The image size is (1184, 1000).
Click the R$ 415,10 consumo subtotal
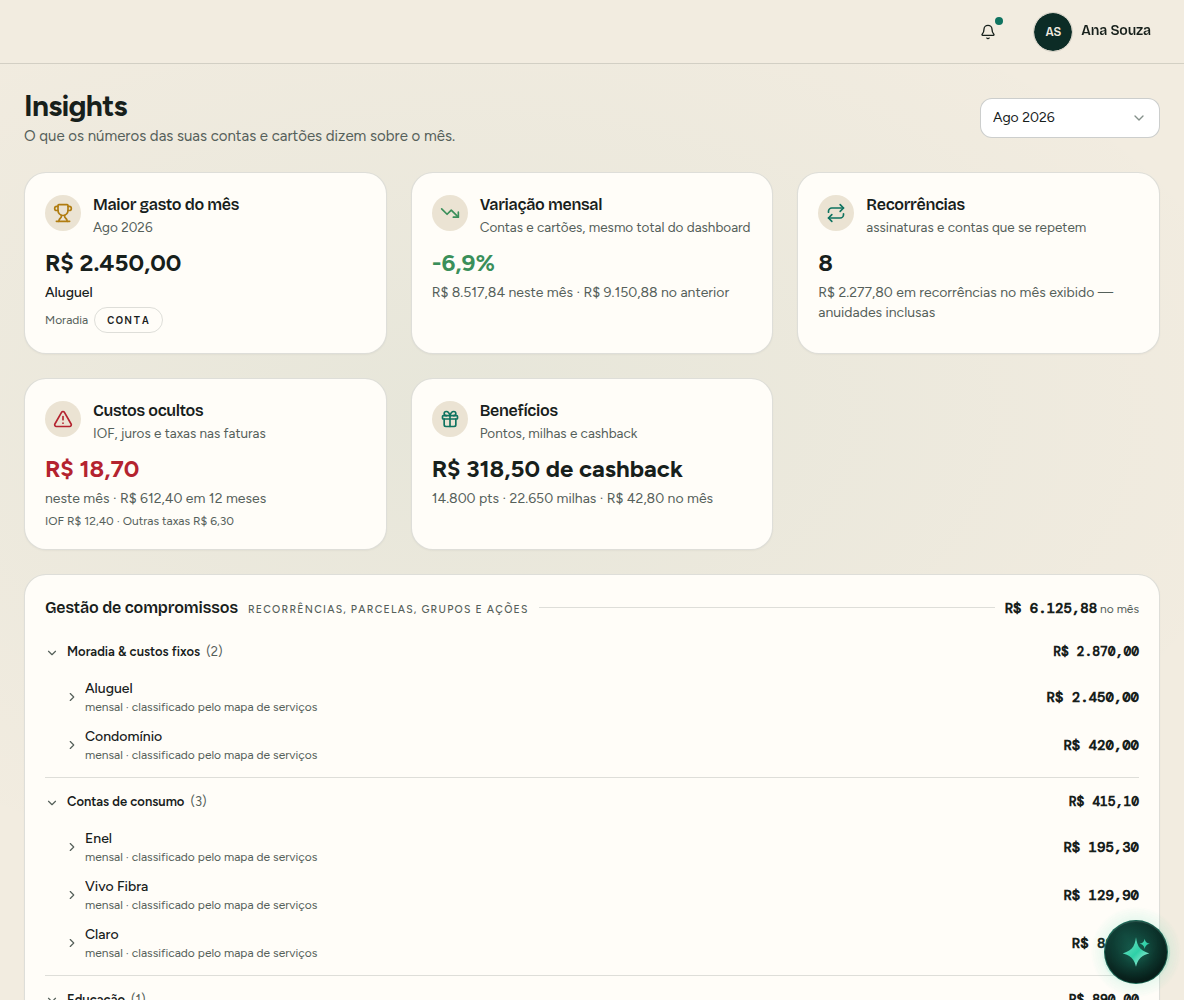[1103, 801]
